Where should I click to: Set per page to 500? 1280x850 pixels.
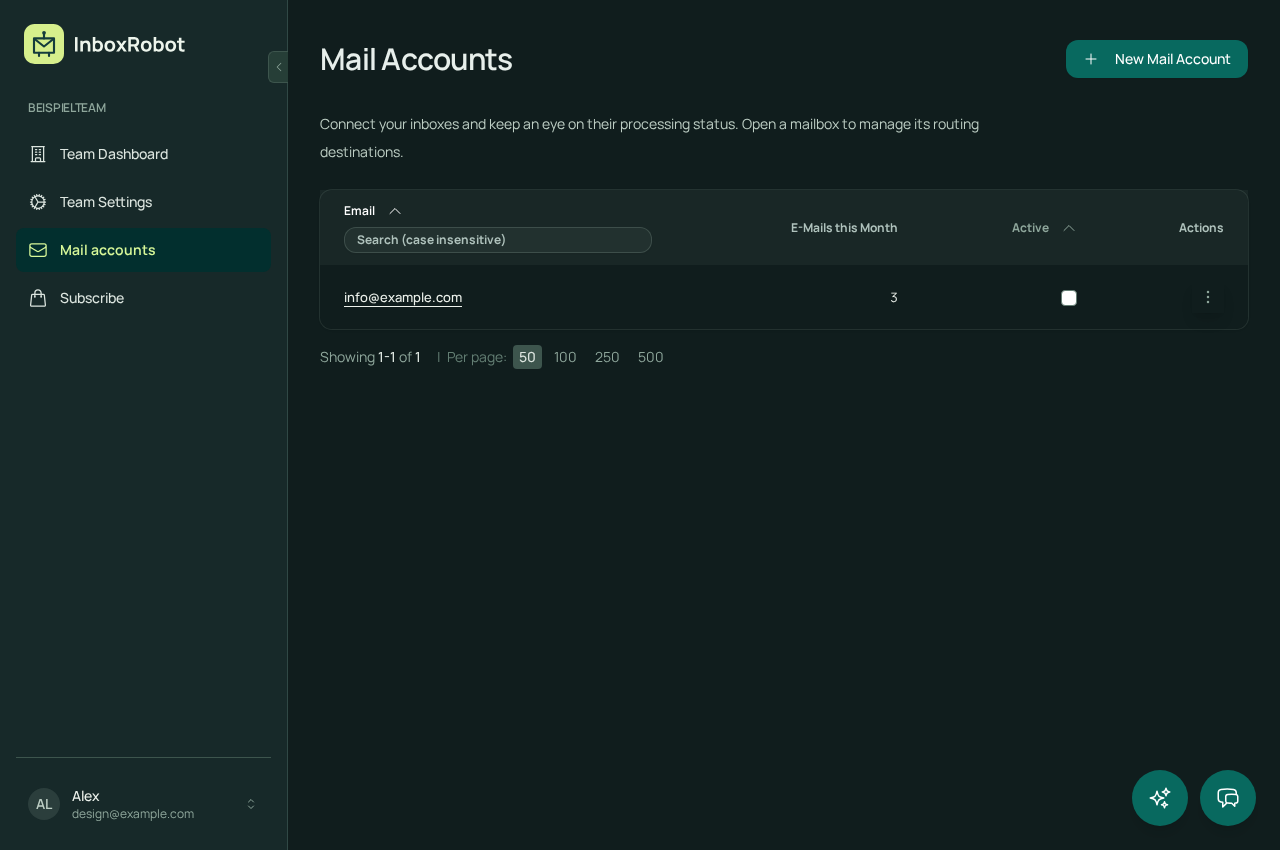tap(651, 357)
